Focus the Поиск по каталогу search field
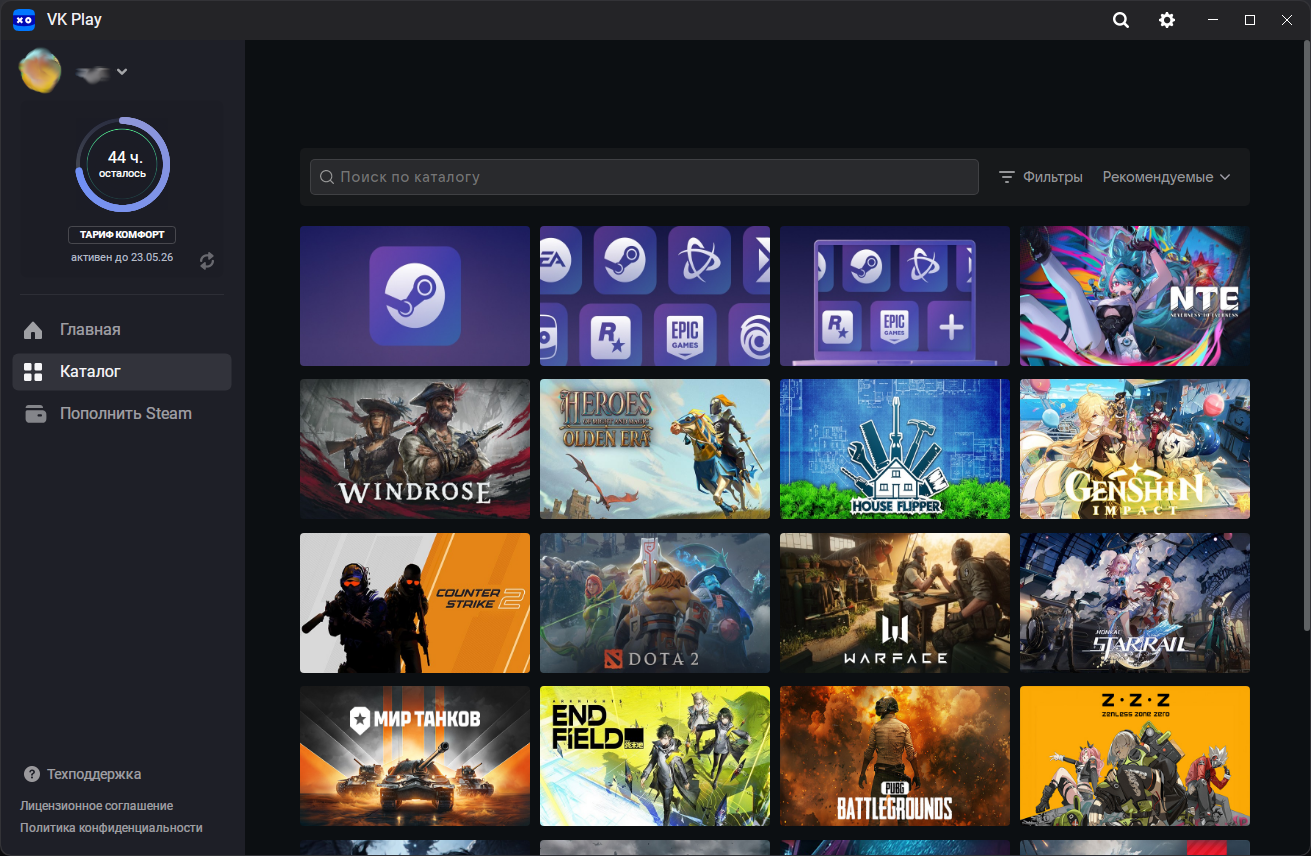Screen dimensions: 1311x856 (x=644, y=177)
